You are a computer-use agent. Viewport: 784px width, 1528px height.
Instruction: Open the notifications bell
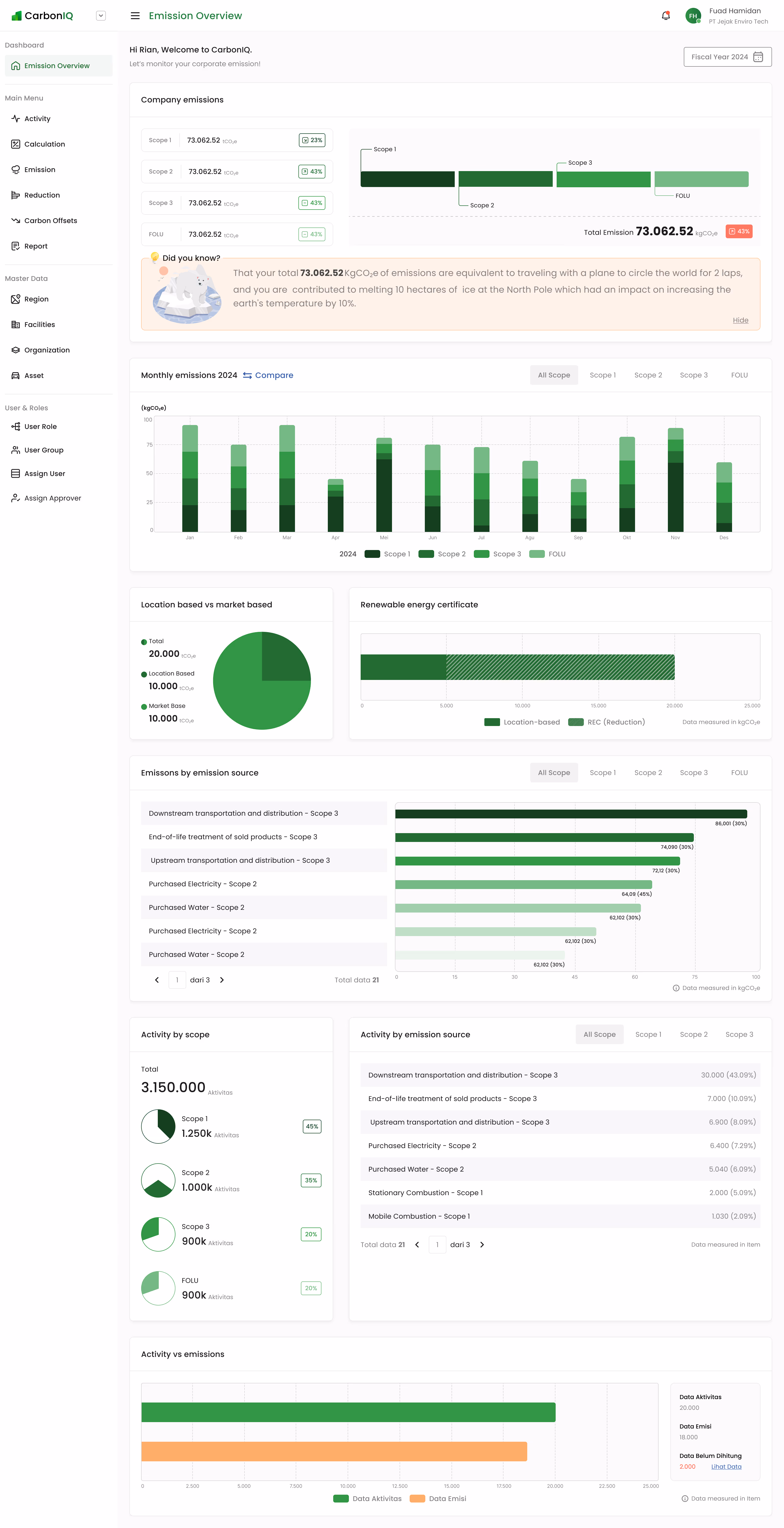(x=665, y=15)
